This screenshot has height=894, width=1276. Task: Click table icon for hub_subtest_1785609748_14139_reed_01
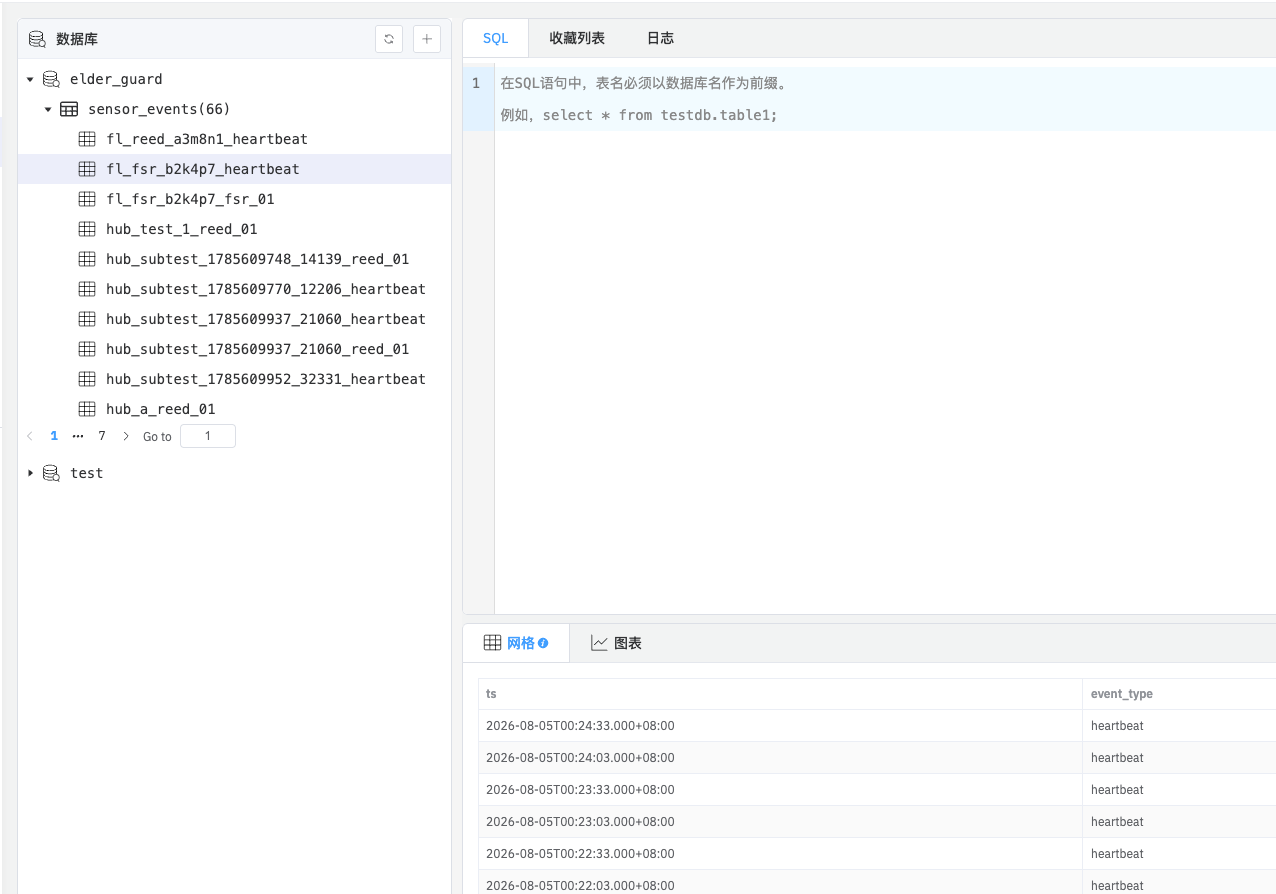[87, 259]
